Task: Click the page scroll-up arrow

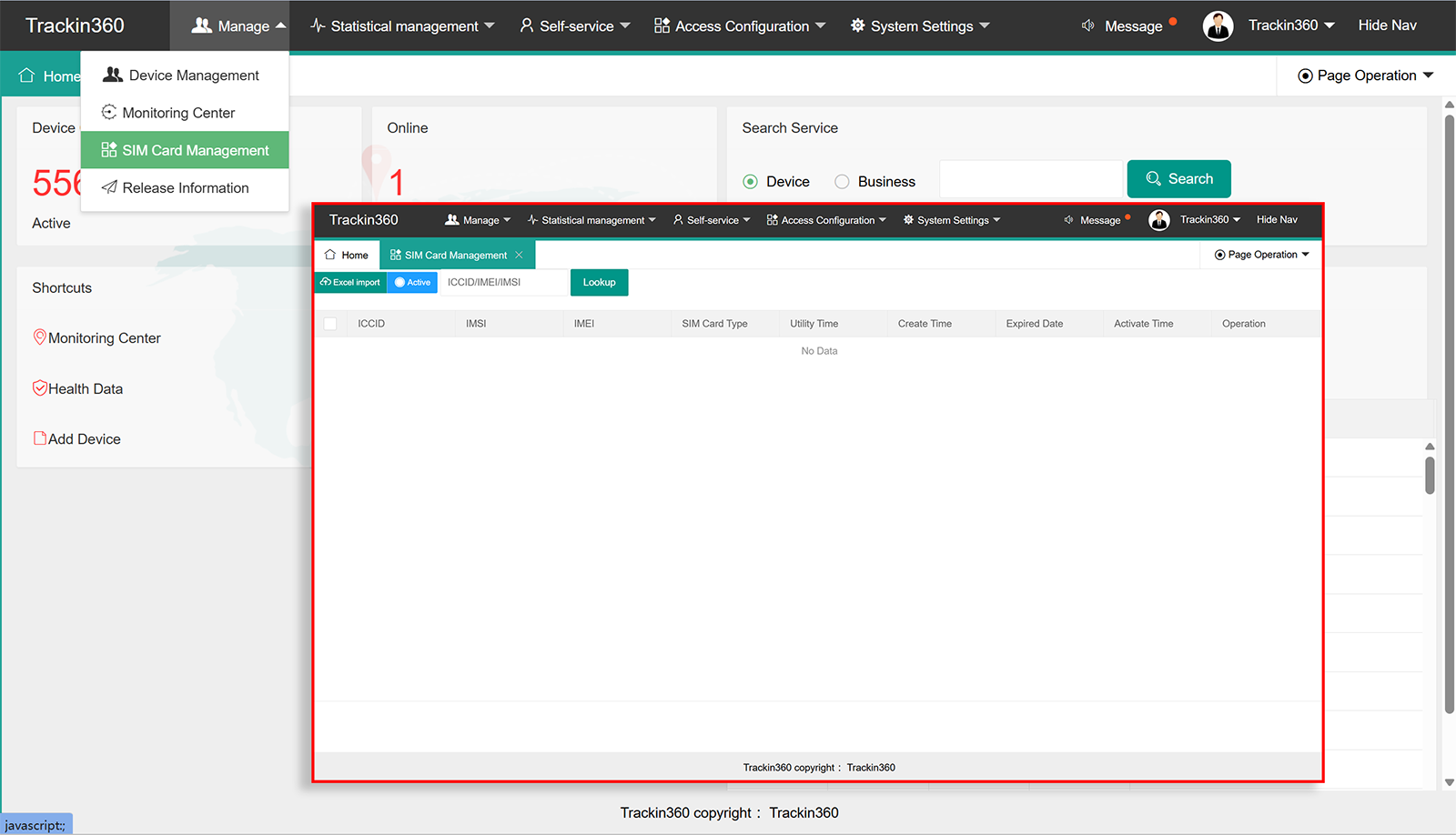Action: [x=1450, y=105]
